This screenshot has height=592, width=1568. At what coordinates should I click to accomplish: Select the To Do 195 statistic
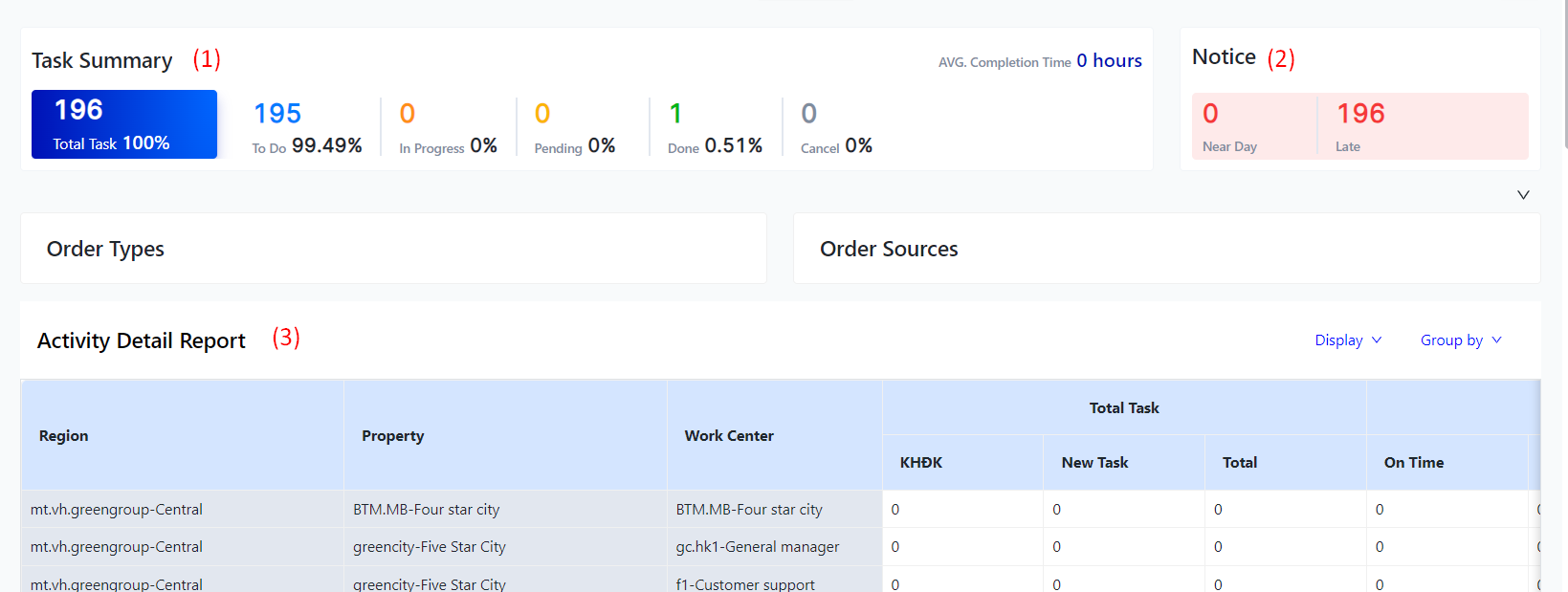click(306, 128)
